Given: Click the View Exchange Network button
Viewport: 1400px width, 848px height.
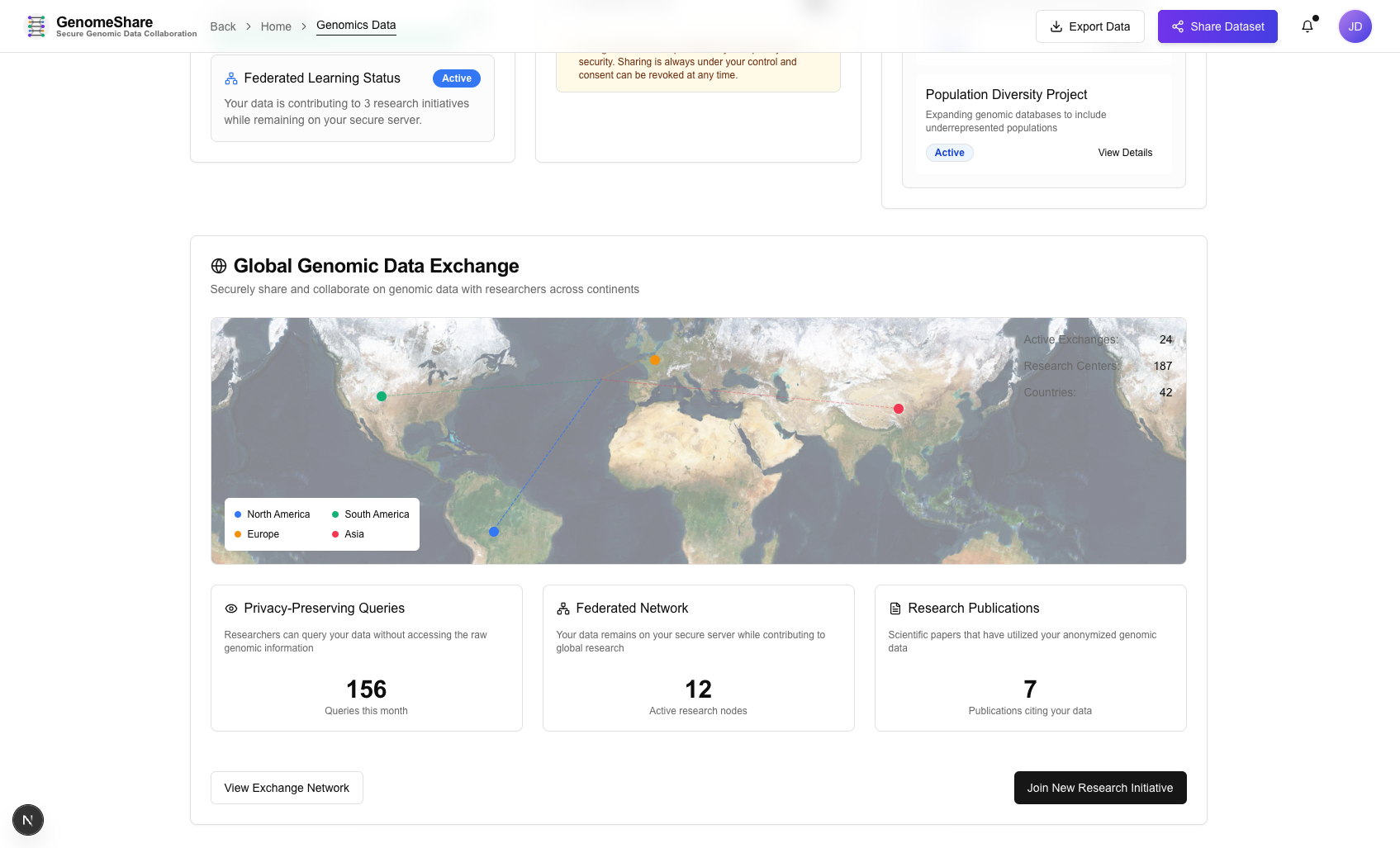Looking at the screenshot, I should [286, 788].
